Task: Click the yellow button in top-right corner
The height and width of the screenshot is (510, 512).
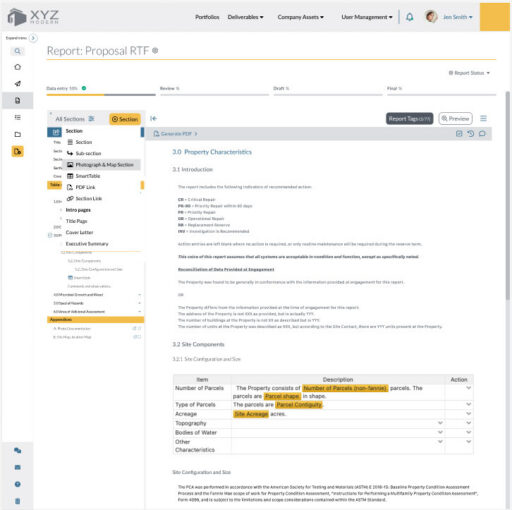Action: pyautogui.click(x=495, y=17)
